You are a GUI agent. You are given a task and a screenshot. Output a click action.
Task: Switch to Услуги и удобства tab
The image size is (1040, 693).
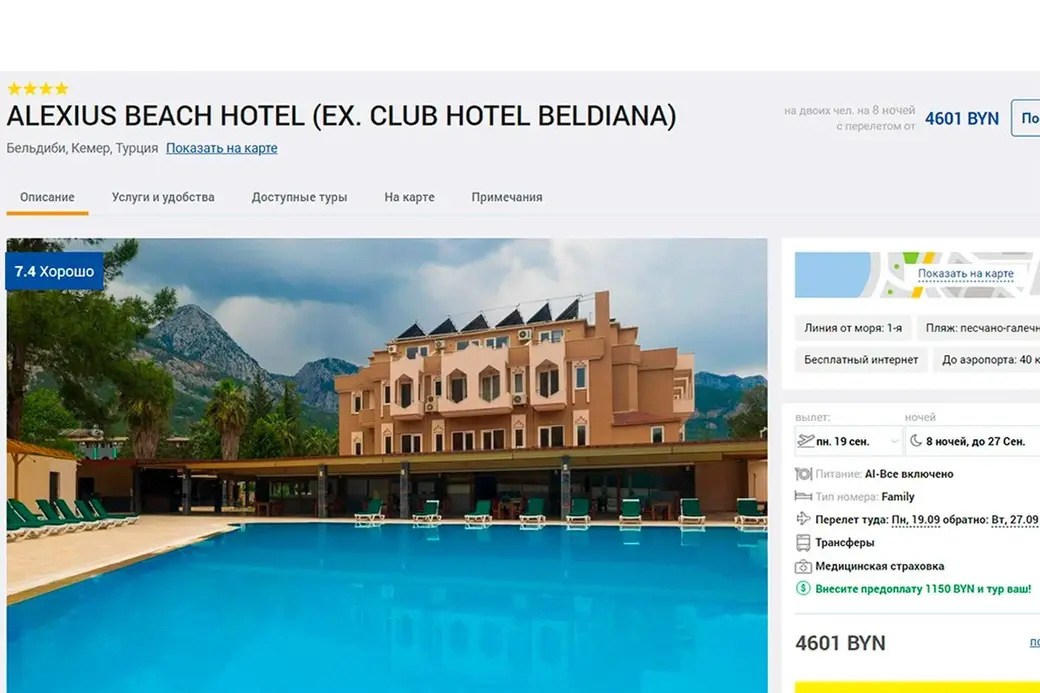[163, 197]
